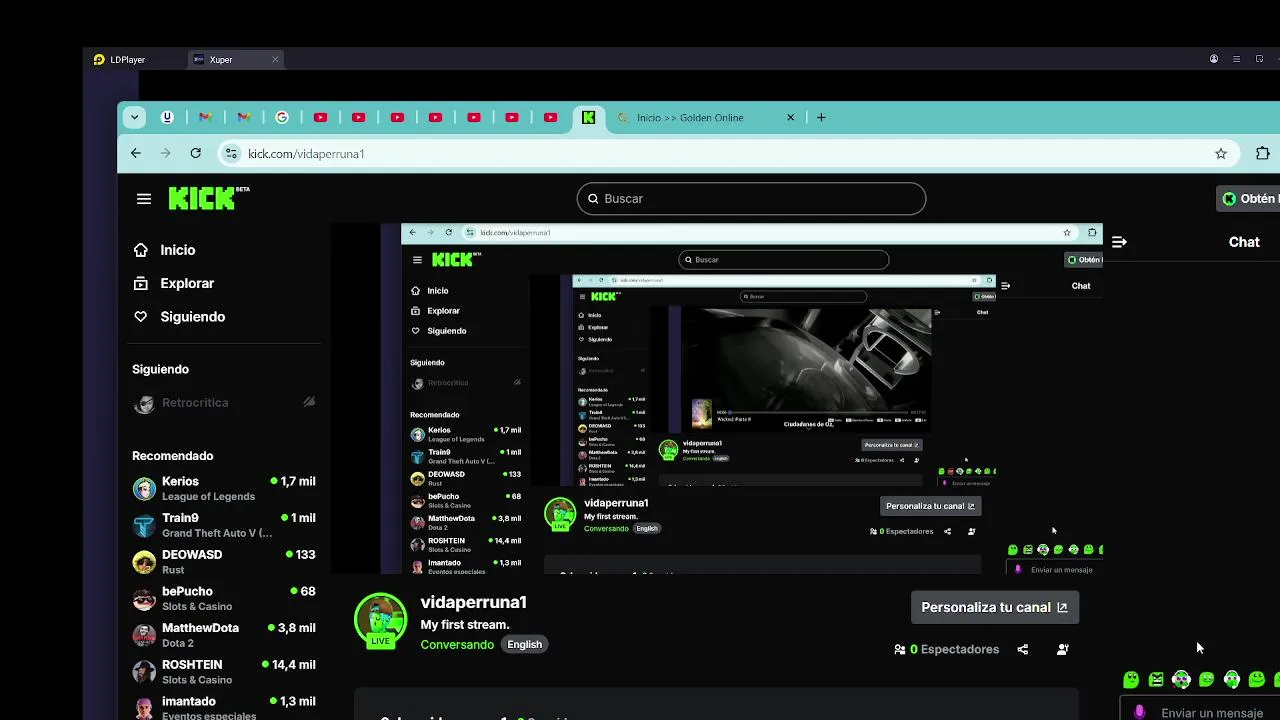Open the browser extensions puzzle icon
The height and width of the screenshot is (720, 1280).
click(1262, 154)
